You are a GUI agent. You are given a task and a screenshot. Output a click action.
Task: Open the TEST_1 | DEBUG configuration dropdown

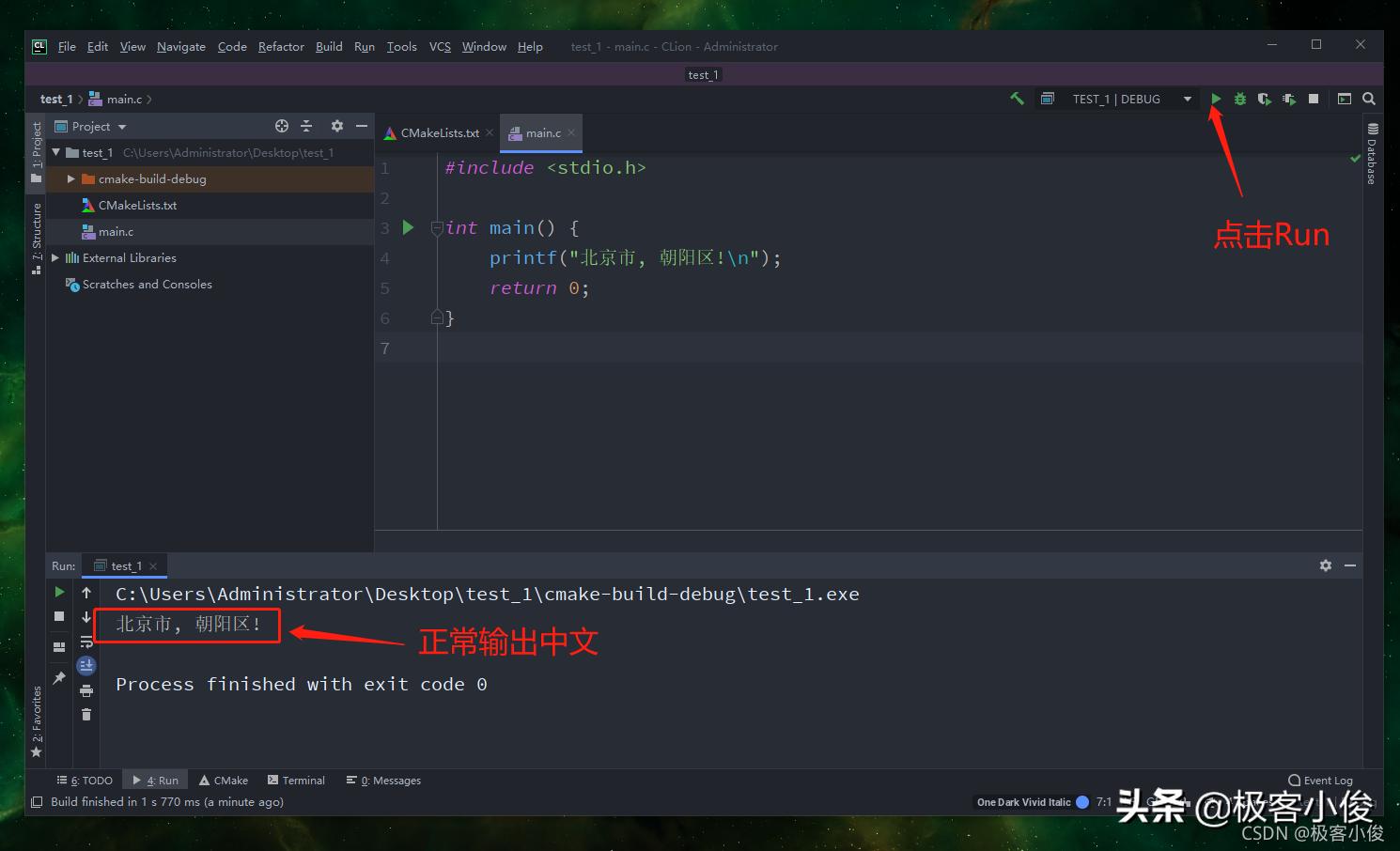pyautogui.click(x=1187, y=99)
